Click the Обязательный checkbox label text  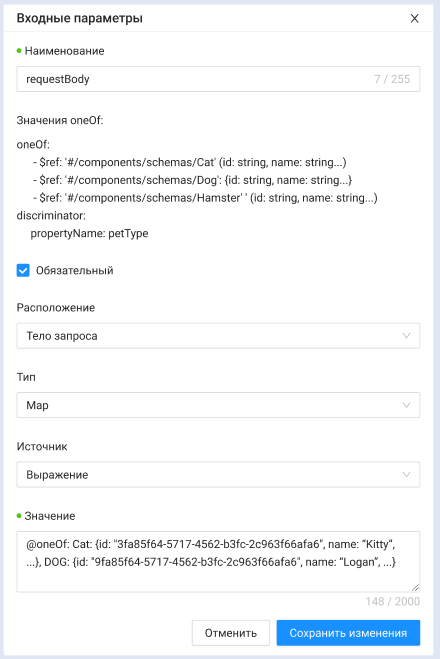[x=74, y=270]
